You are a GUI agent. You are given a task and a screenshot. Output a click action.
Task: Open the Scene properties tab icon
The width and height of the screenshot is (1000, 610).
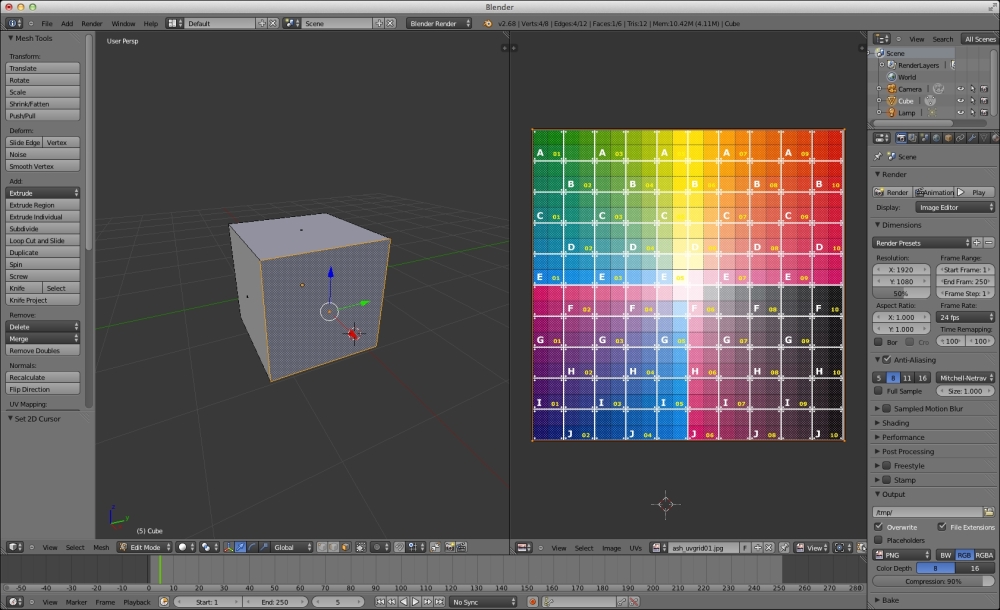(x=924, y=138)
